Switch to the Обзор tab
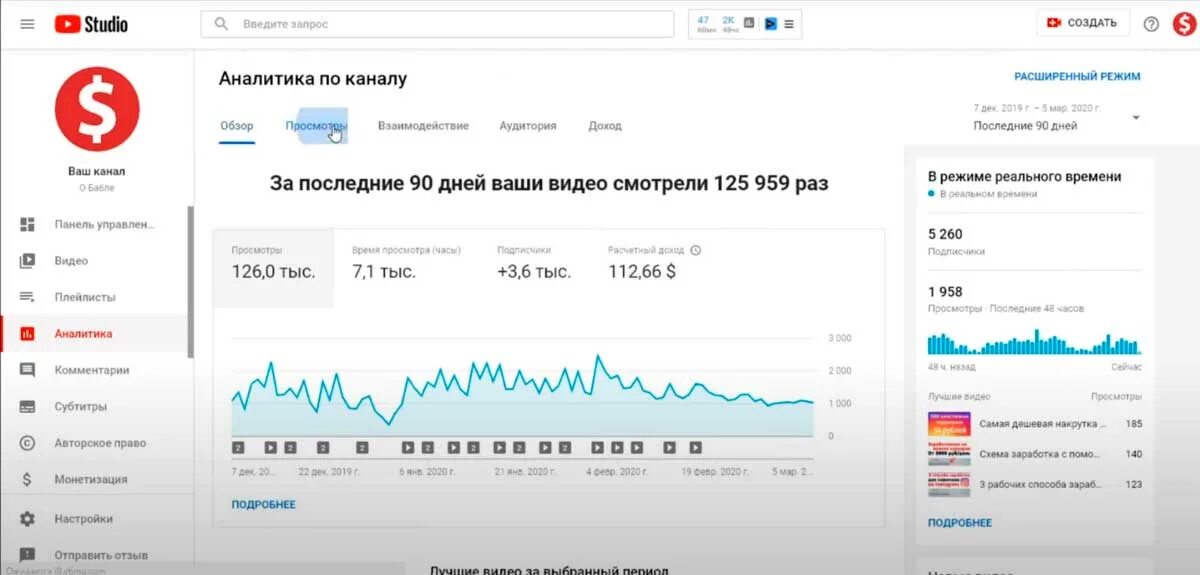 pyautogui.click(x=237, y=126)
